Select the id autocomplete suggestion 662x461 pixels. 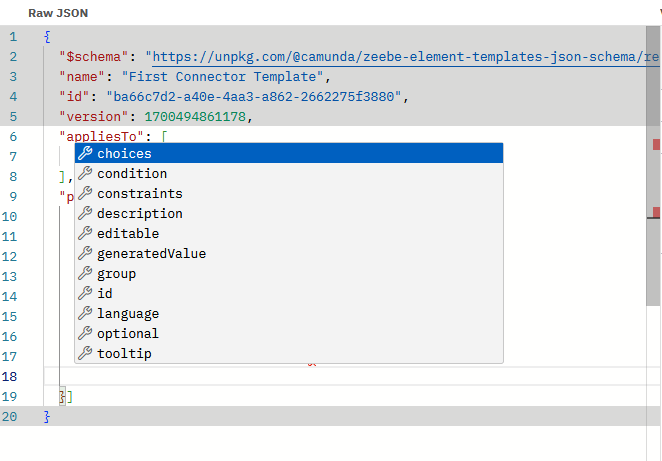click(105, 293)
